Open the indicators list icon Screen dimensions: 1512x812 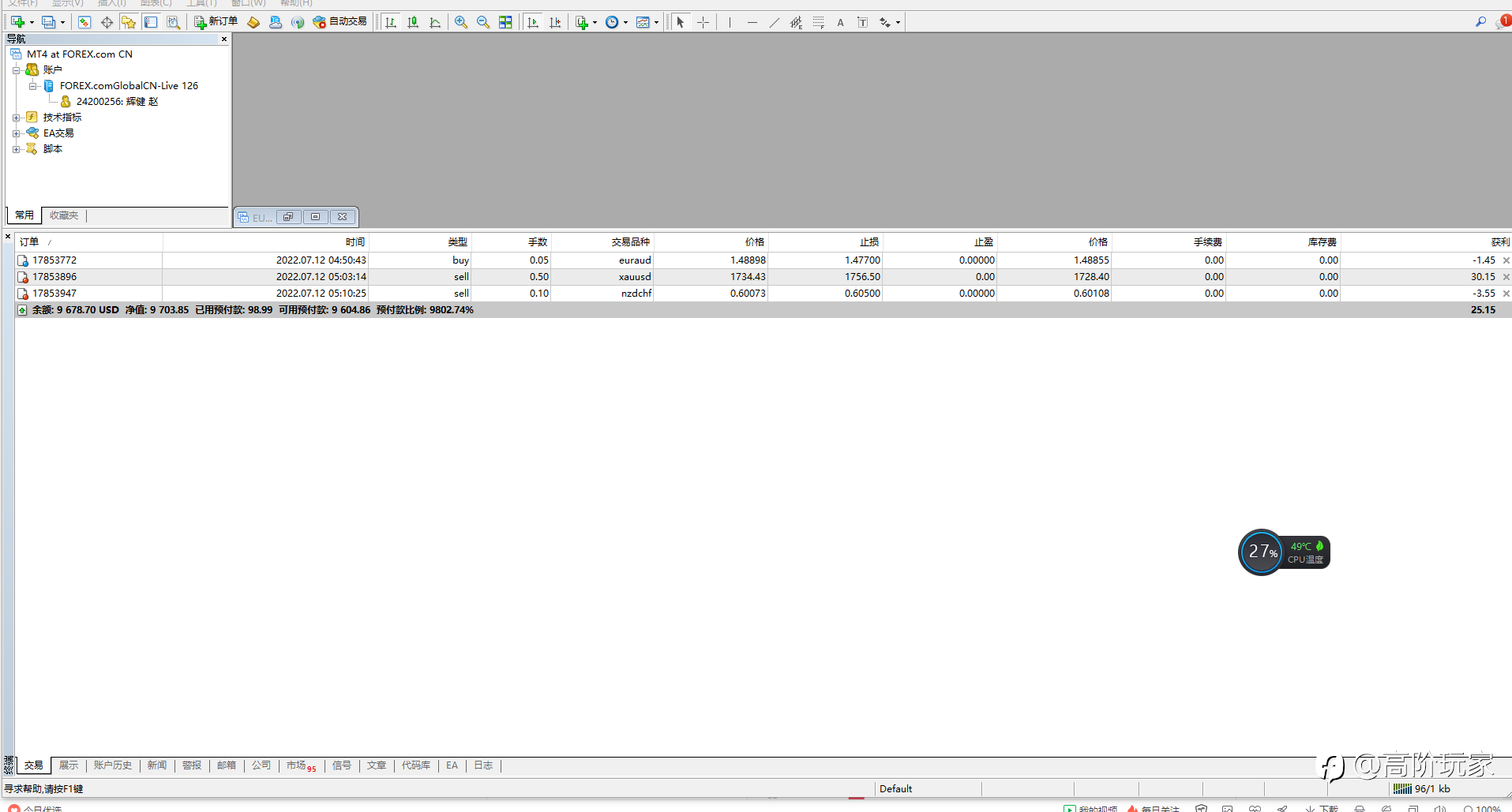point(582,22)
